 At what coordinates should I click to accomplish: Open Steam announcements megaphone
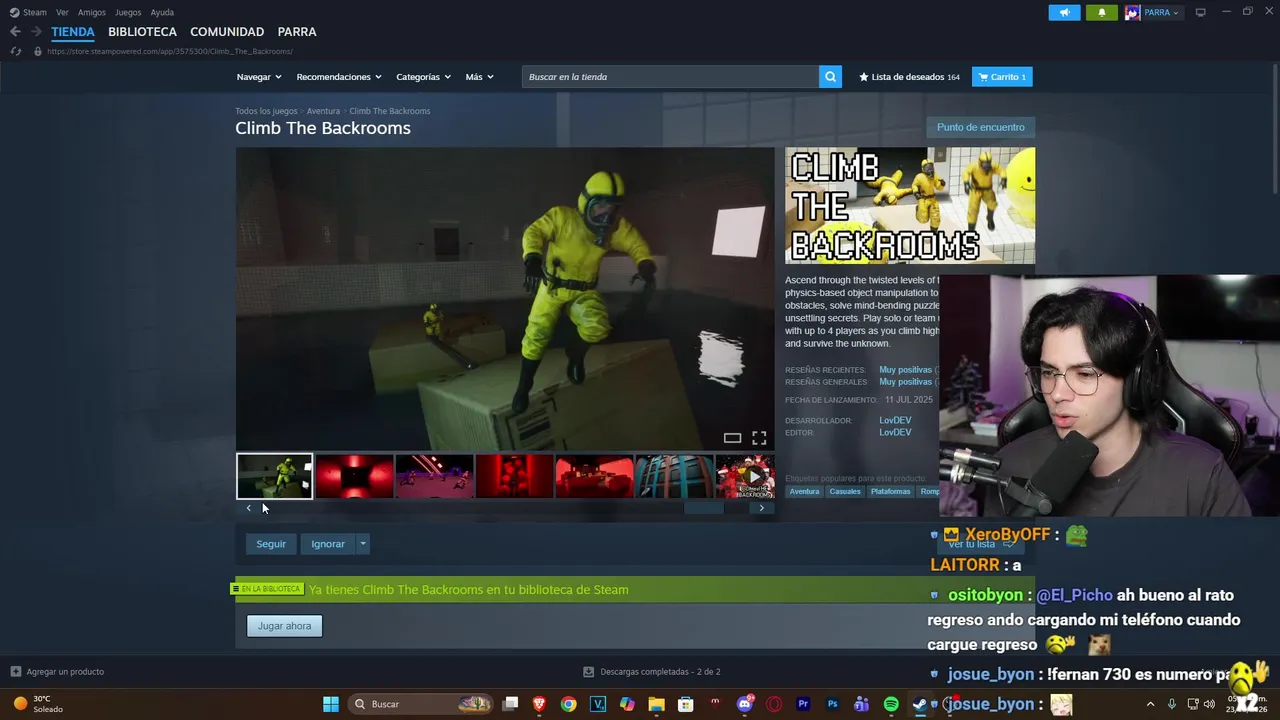pyautogui.click(x=1064, y=12)
